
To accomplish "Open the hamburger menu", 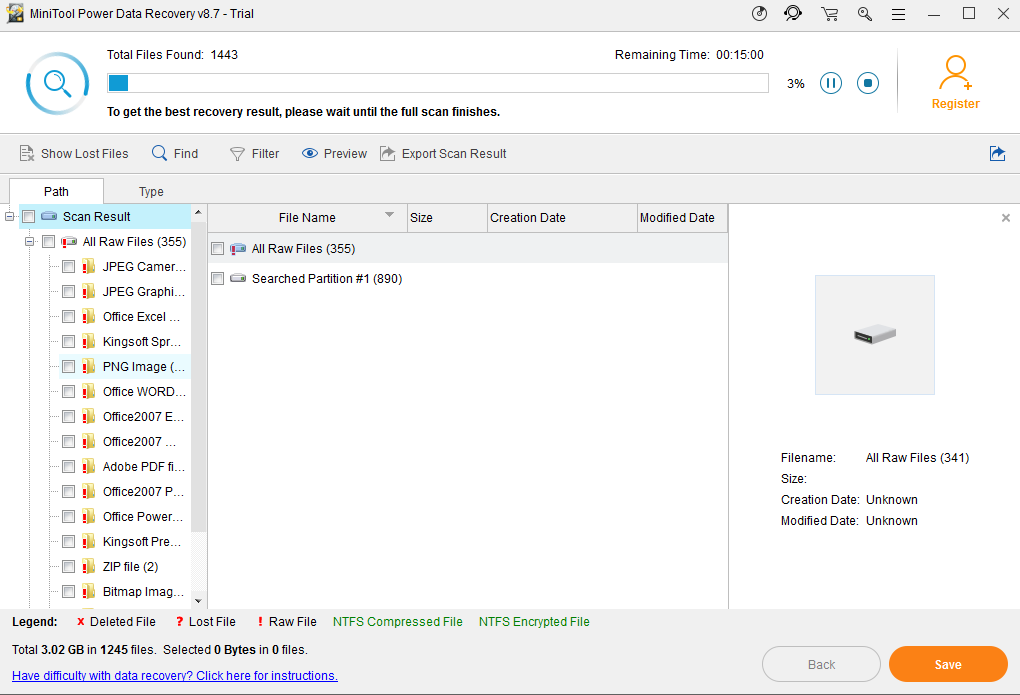I will (898, 14).
